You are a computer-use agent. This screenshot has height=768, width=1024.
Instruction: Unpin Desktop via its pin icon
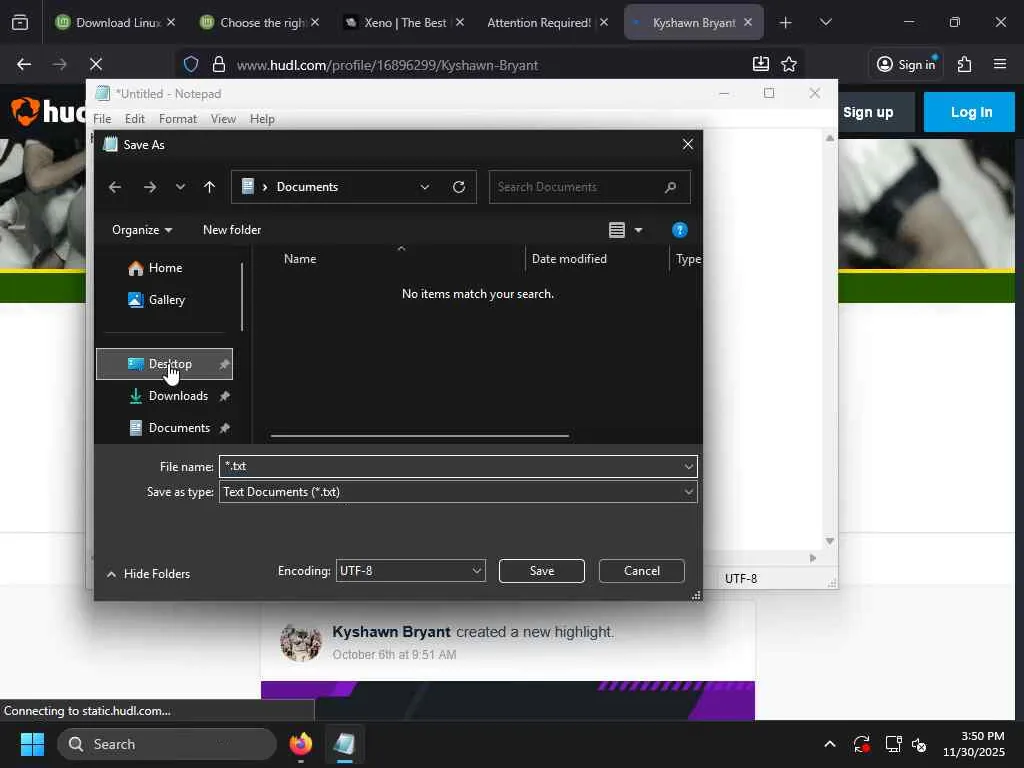point(224,364)
